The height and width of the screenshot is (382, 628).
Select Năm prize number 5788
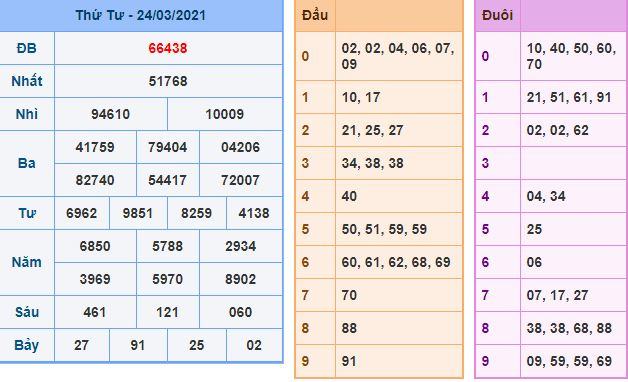pos(168,246)
